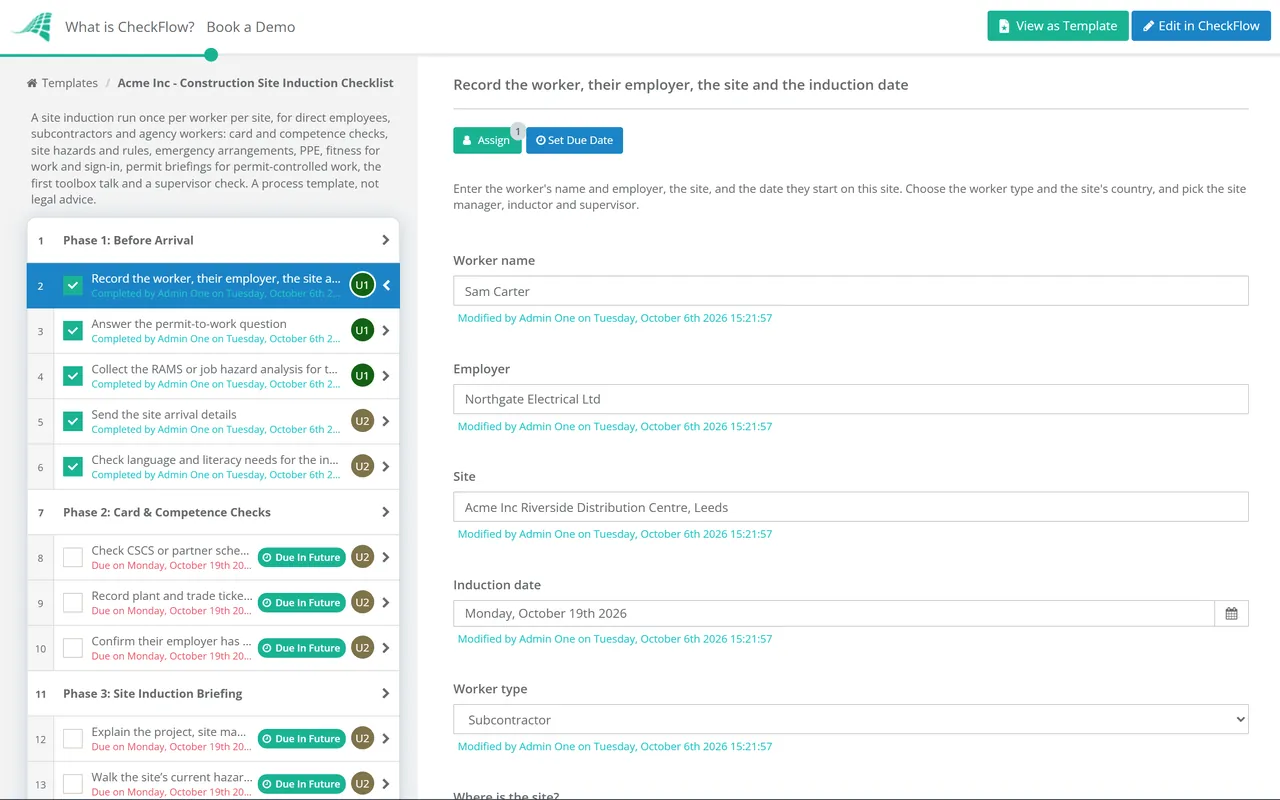Click View as Template button
The width and height of the screenshot is (1280, 800).
click(1058, 26)
